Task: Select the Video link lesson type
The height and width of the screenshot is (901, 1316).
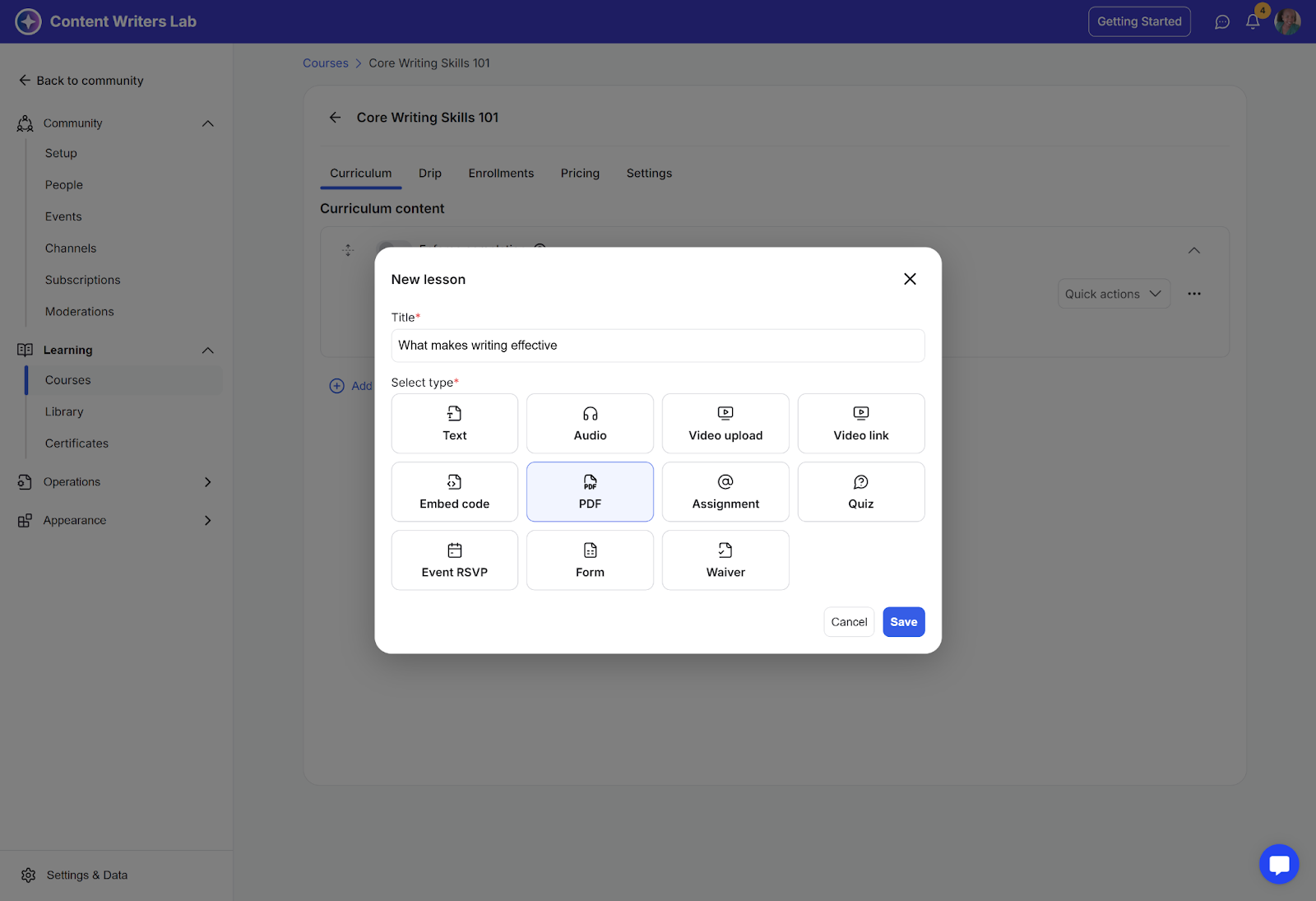Action: (860, 423)
